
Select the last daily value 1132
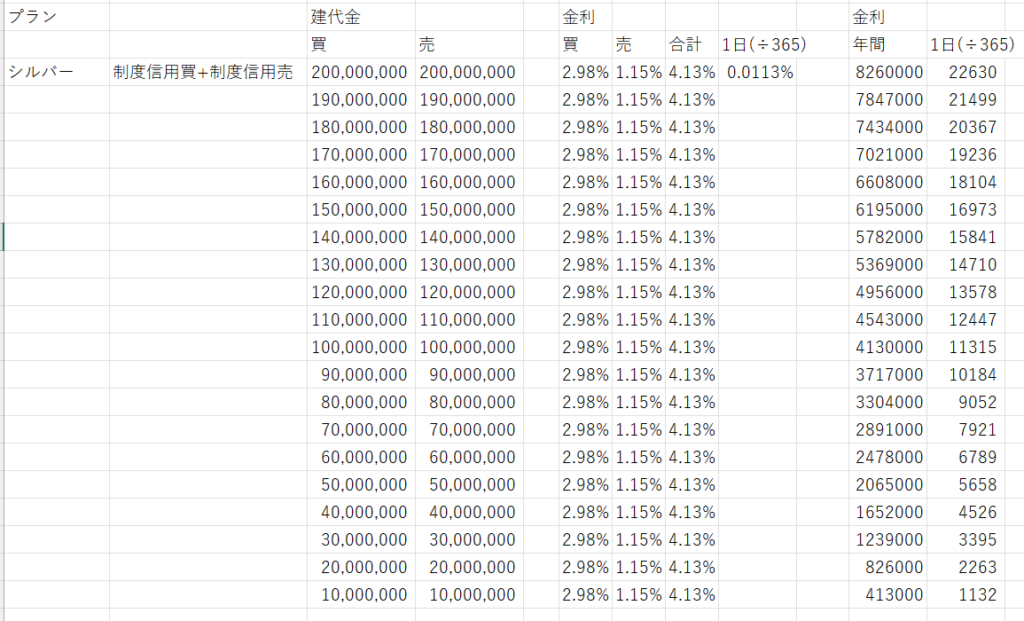coord(979,595)
